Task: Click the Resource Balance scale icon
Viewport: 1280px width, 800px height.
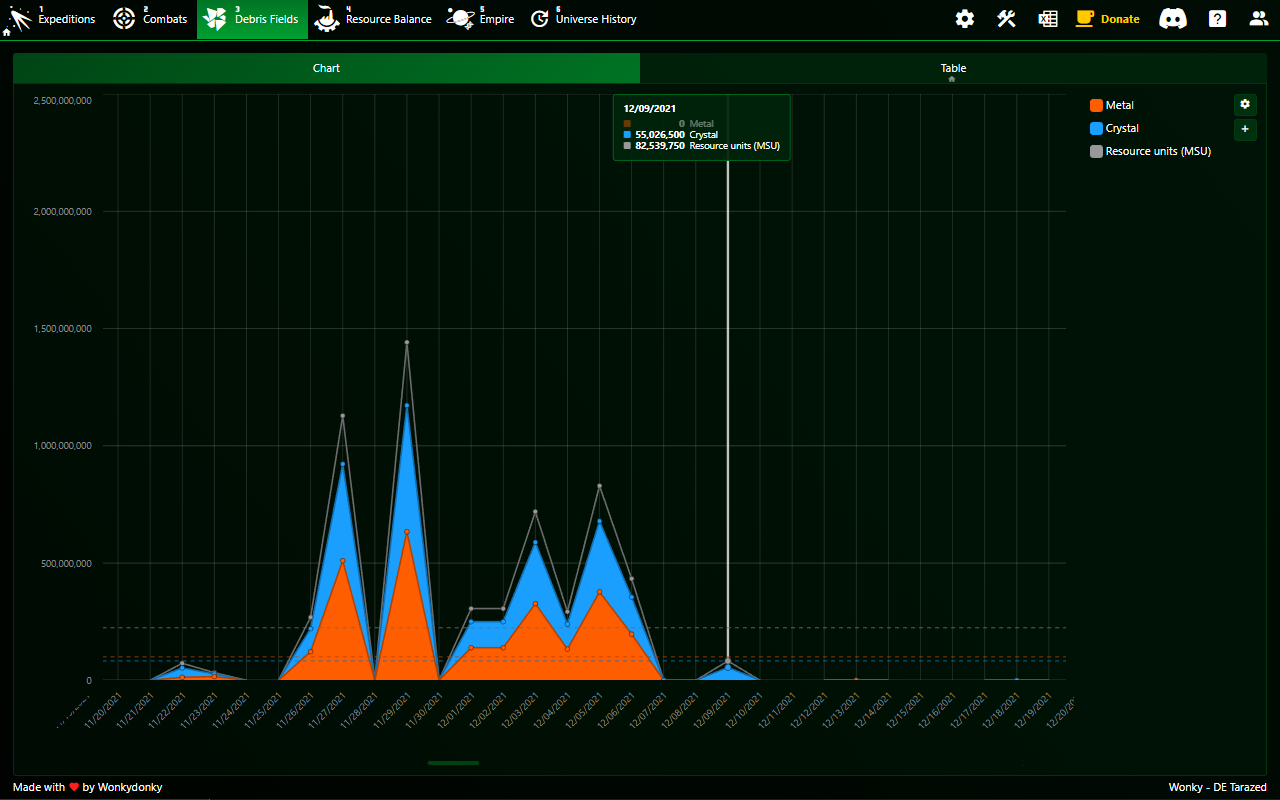Action: tap(327, 18)
